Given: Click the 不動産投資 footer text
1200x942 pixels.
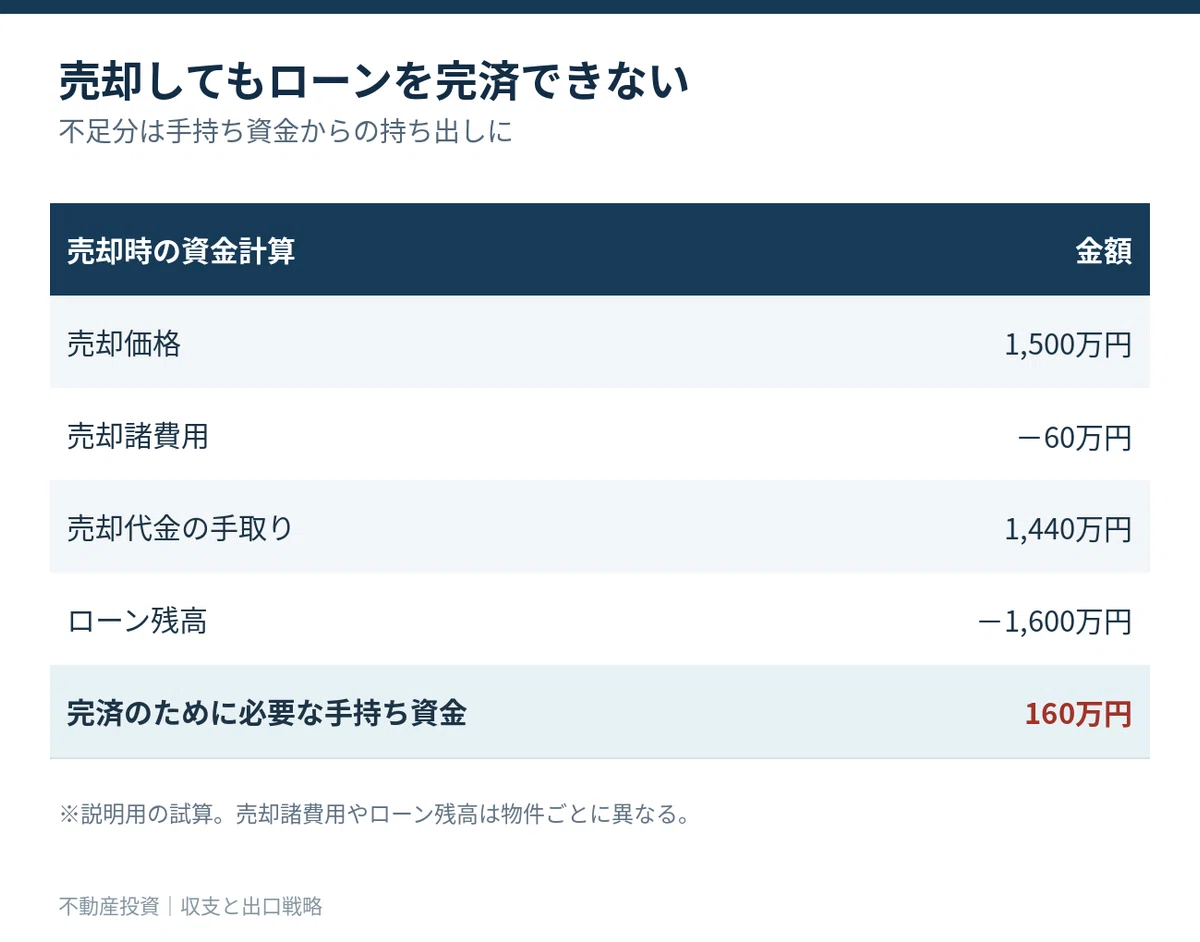Looking at the screenshot, I should pyautogui.click(x=109, y=907).
